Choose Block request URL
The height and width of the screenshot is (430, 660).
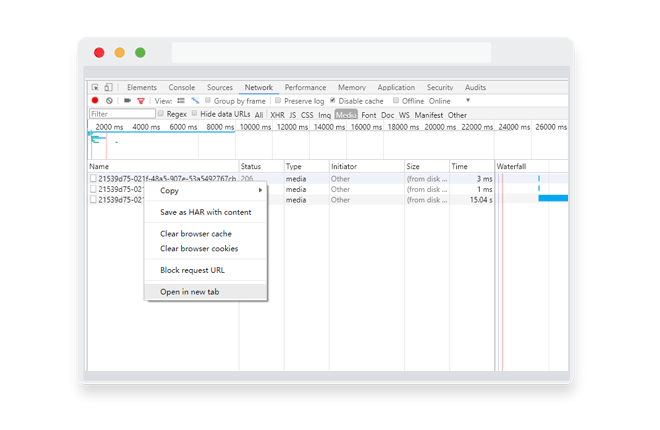click(205, 270)
